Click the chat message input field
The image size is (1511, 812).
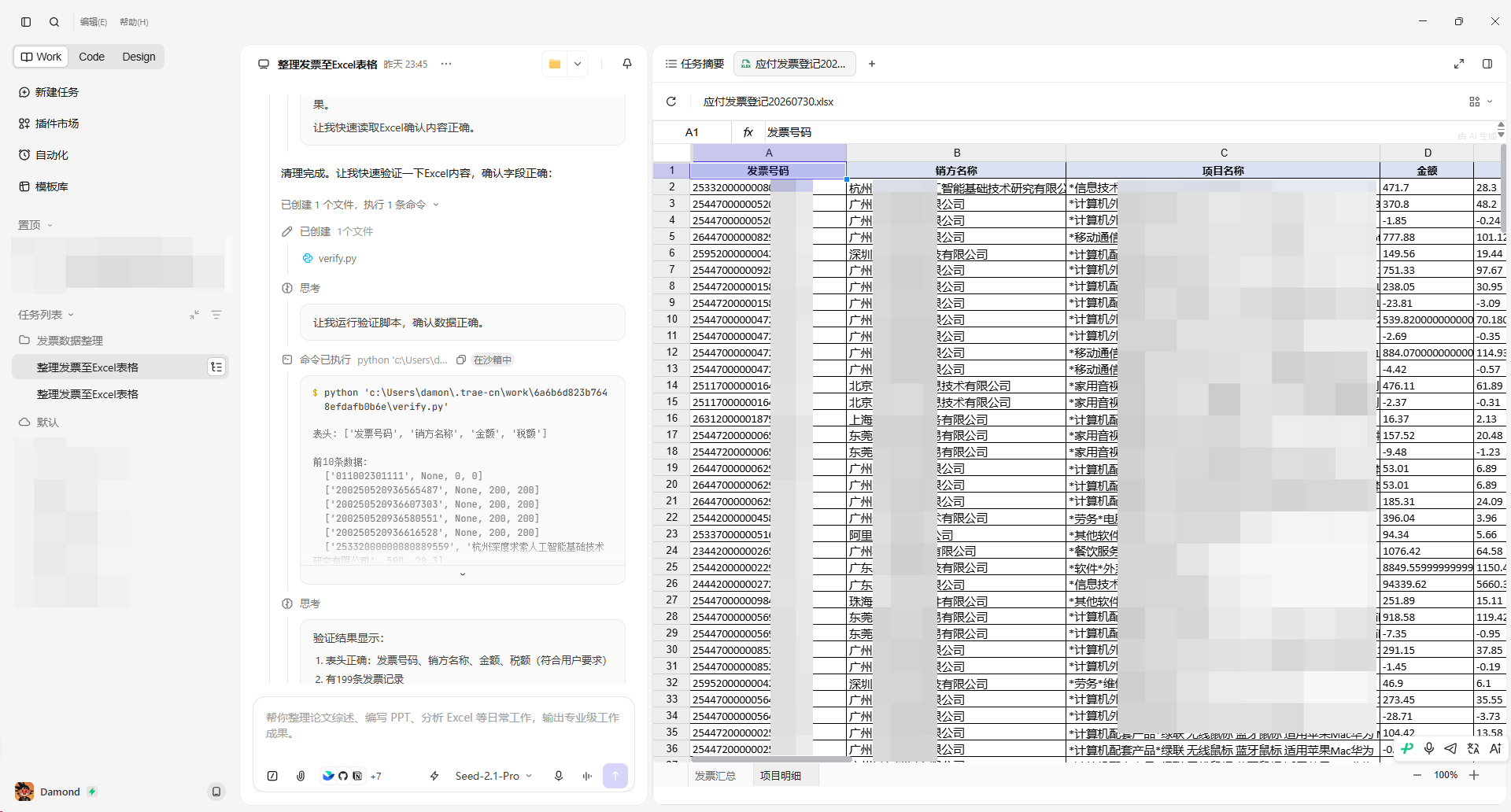point(444,725)
